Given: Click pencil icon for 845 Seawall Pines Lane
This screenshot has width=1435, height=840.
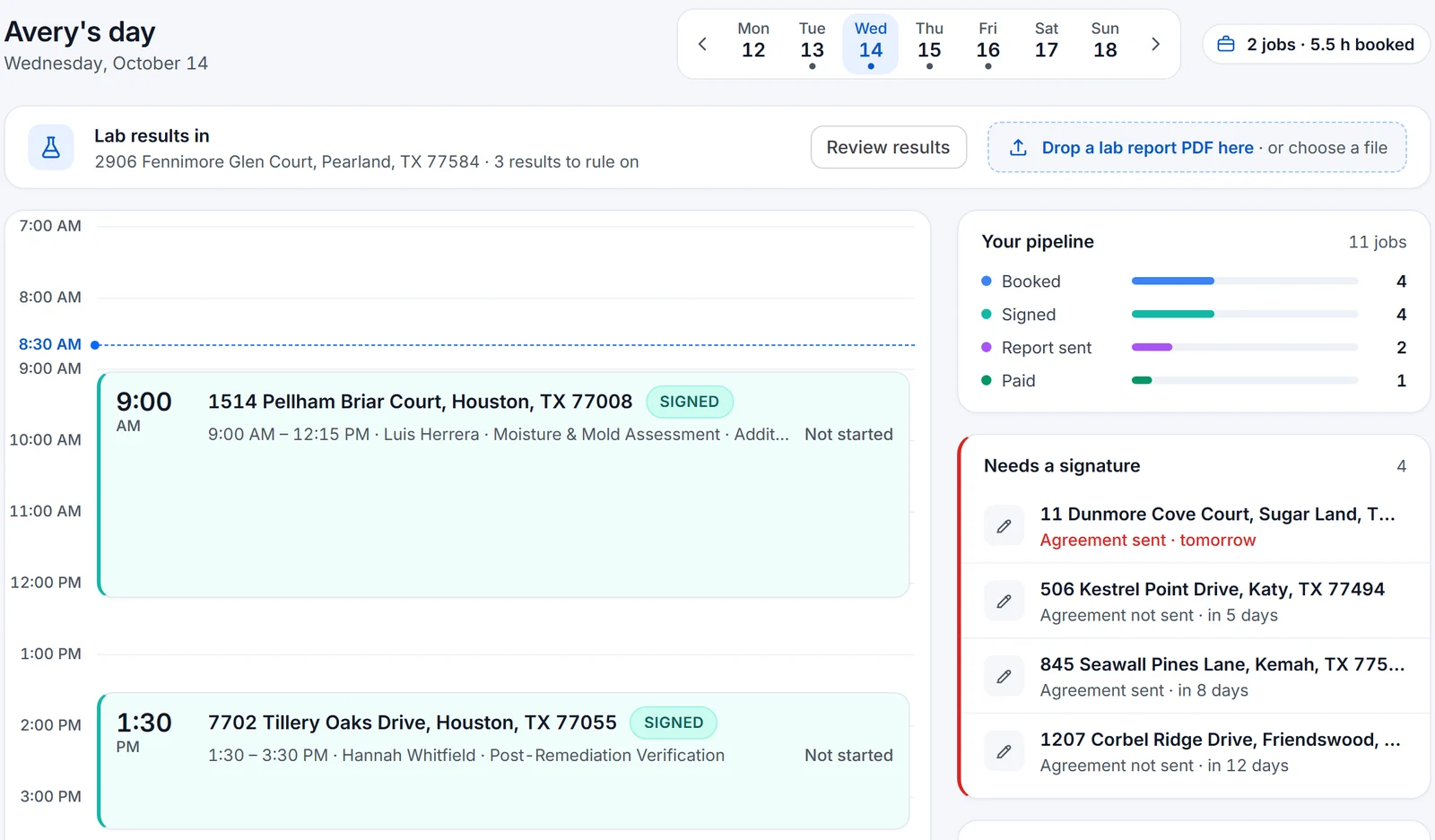Looking at the screenshot, I should point(1004,677).
